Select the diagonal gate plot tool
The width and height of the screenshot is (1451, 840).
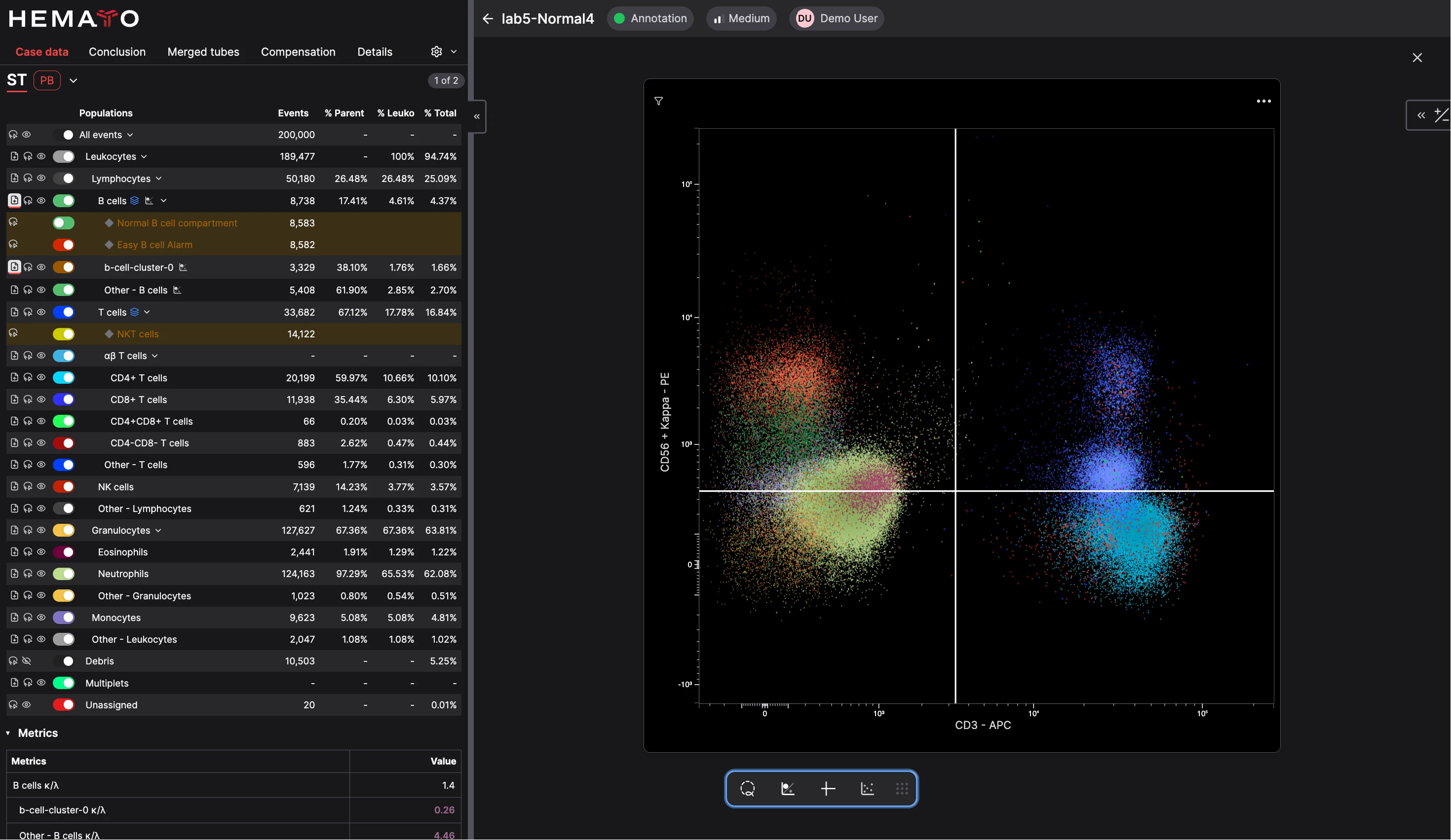[x=788, y=789]
